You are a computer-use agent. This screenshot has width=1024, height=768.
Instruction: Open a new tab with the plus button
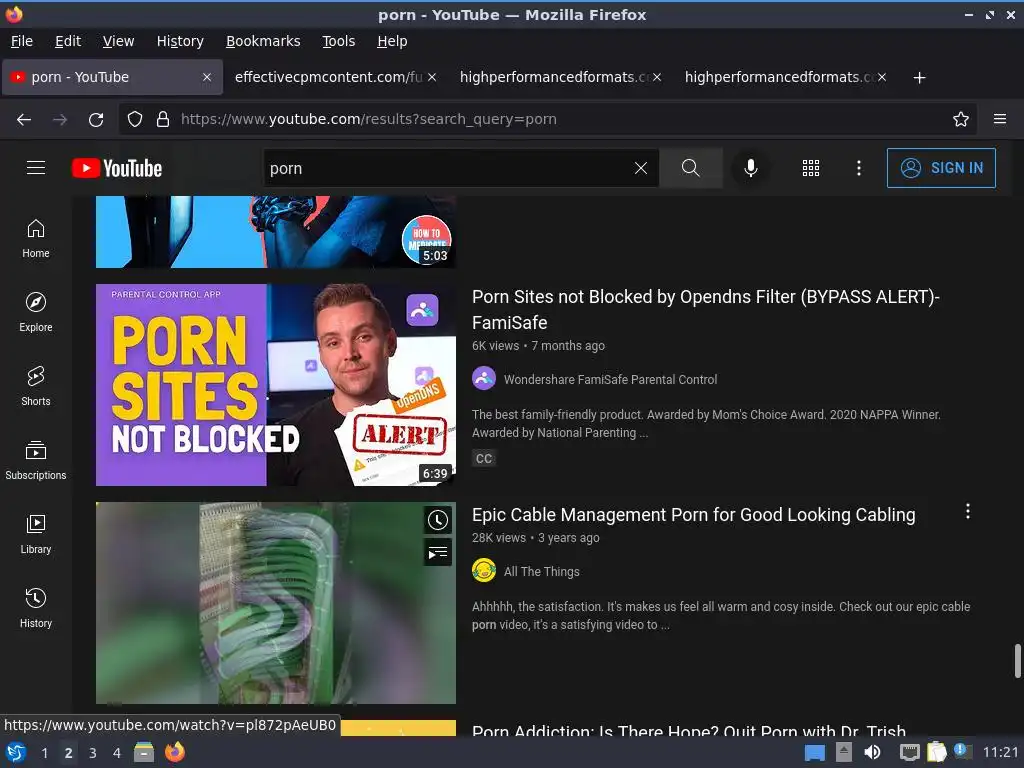(x=919, y=78)
